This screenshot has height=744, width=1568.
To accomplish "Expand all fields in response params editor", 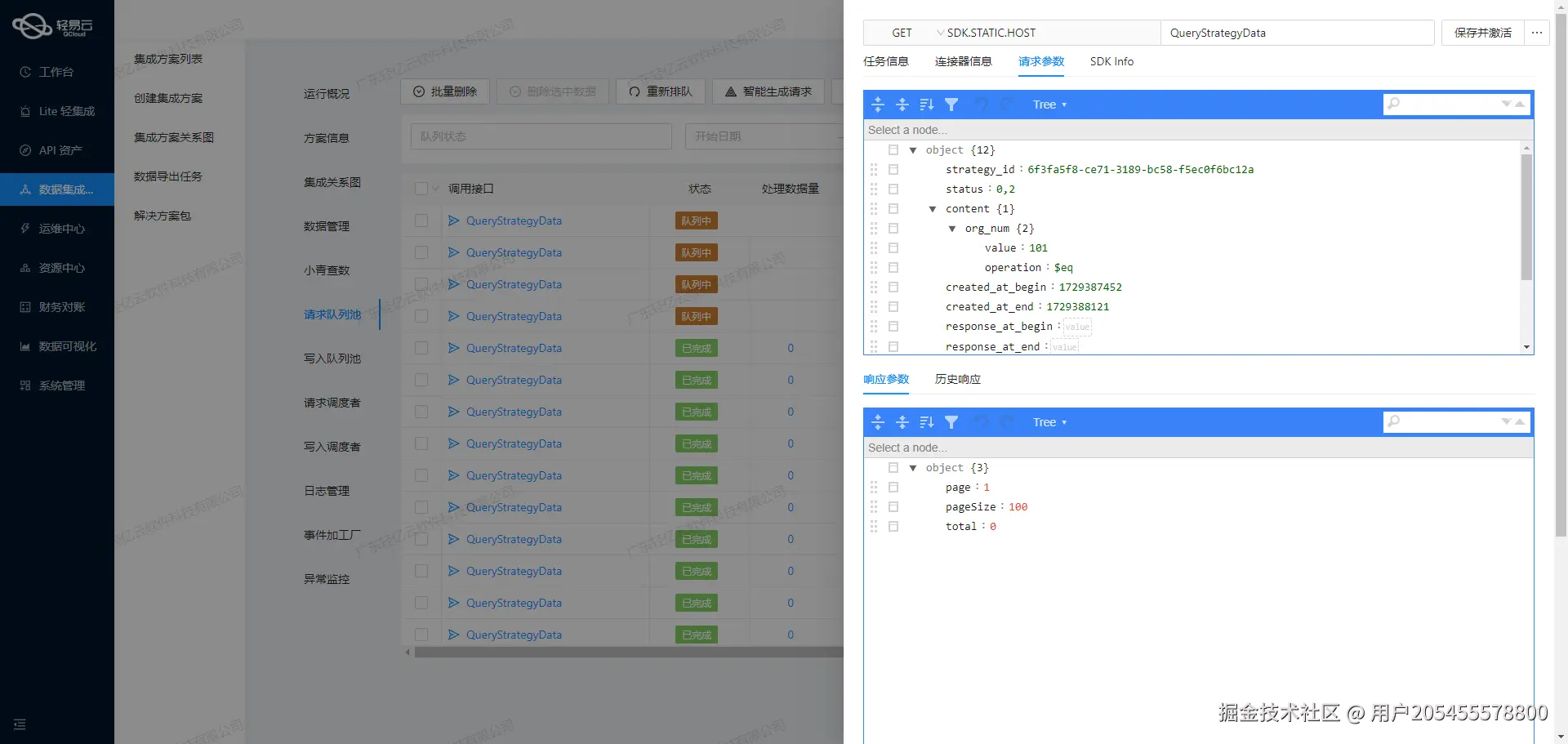I will point(878,422).
